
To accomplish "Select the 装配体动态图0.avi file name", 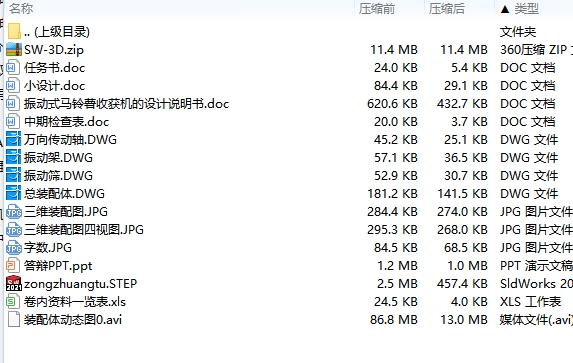I will [x=73, y=319].
